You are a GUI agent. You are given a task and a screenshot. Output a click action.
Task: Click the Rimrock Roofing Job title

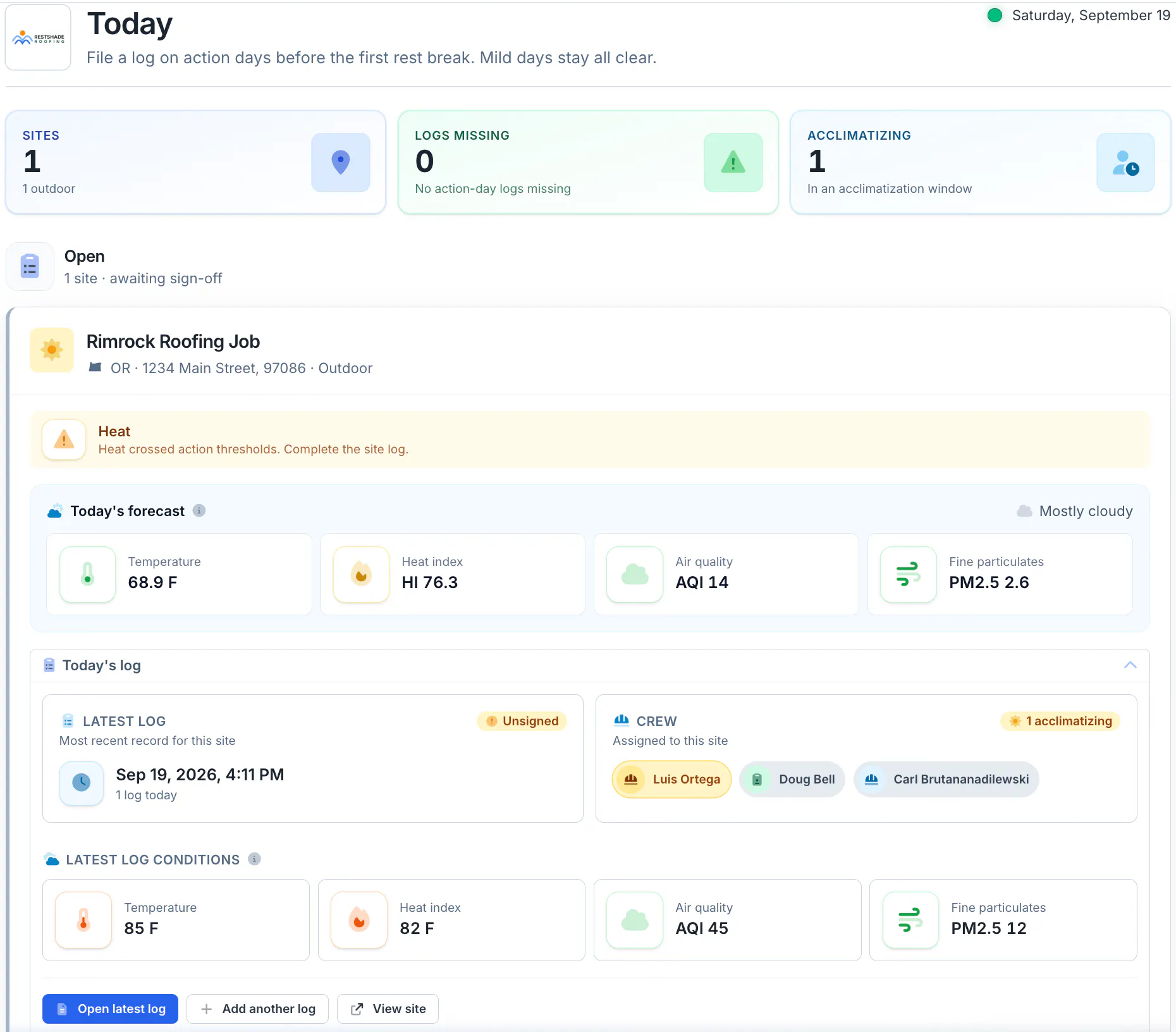(x=173, y=341)
